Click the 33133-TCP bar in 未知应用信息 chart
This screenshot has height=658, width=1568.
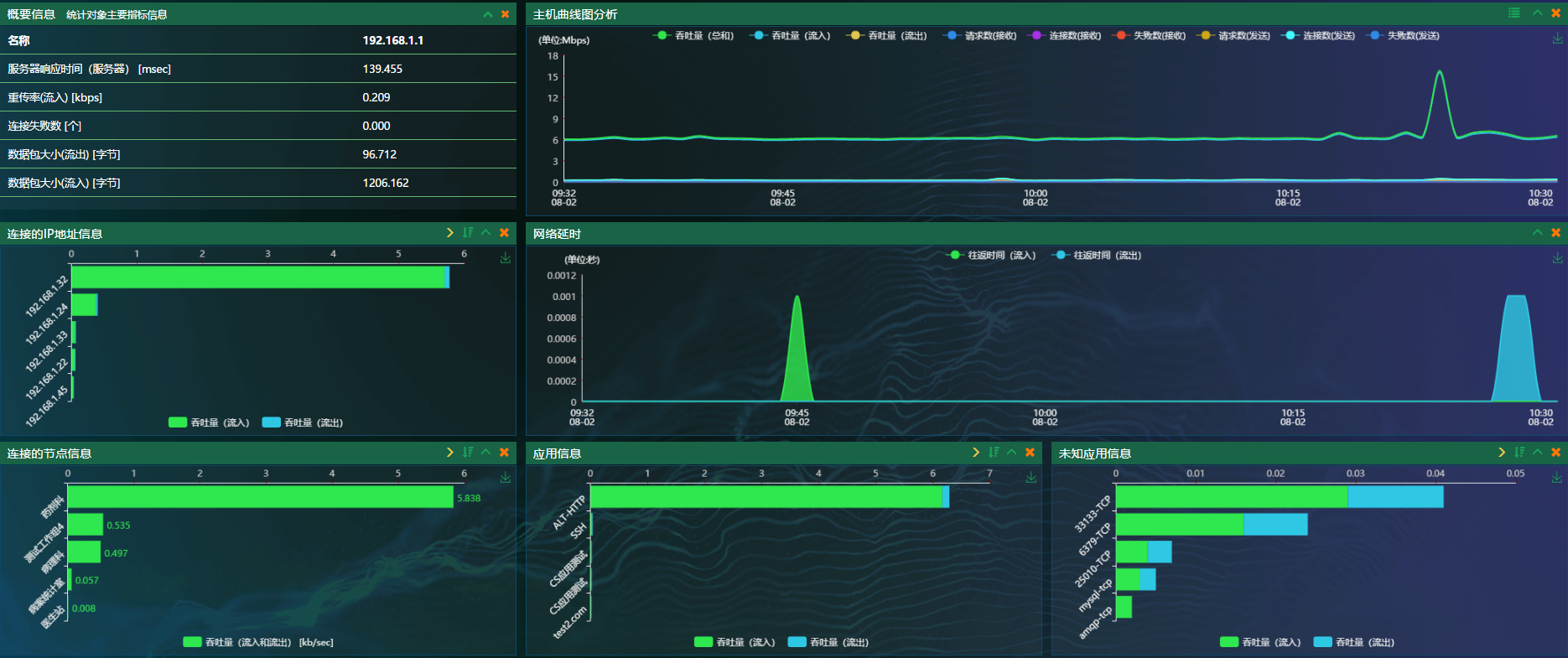[1280, 497]
